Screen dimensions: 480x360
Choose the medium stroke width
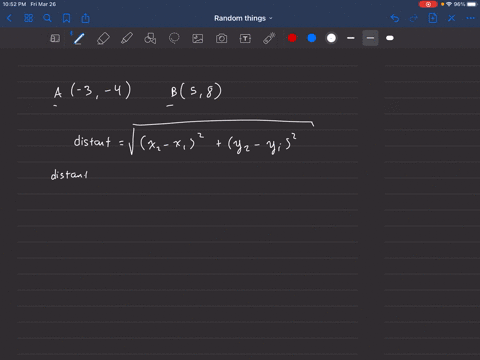point(370,38)
